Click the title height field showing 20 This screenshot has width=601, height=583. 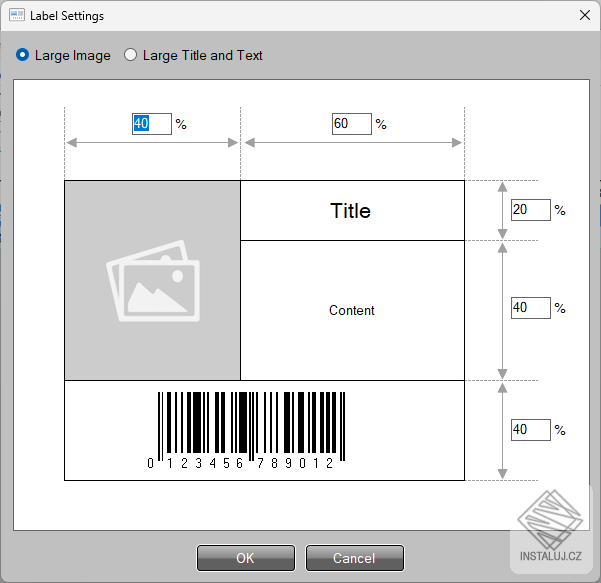[530, 210]
